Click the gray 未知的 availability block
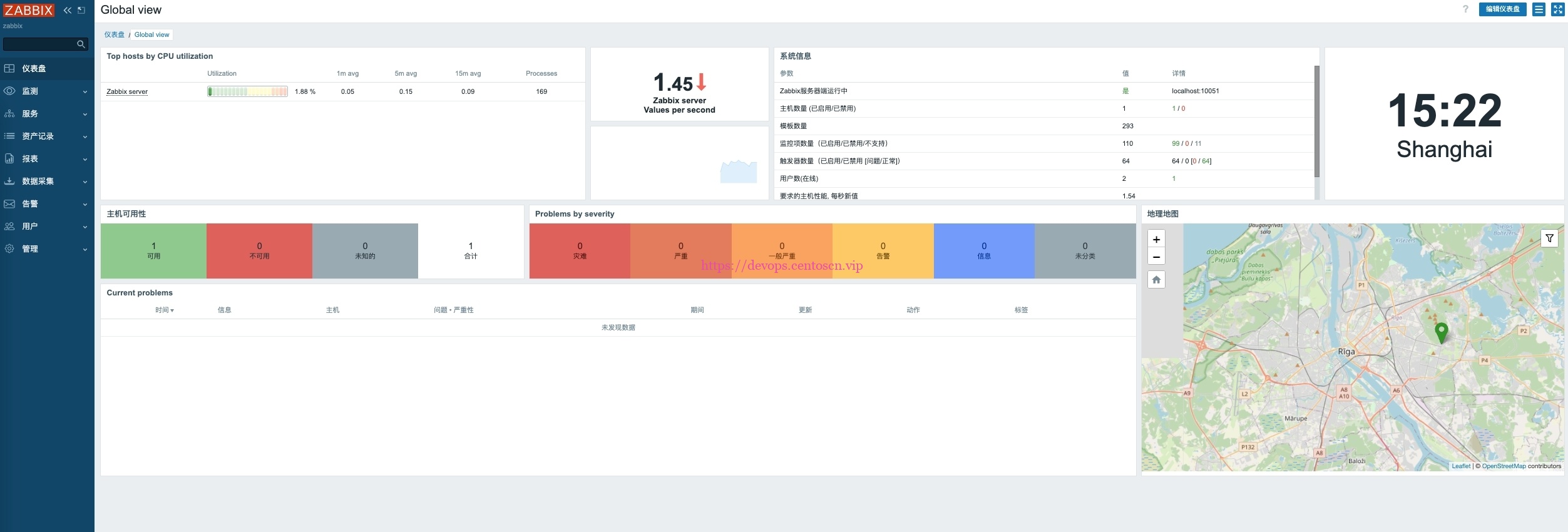 [x=365, y=251]
